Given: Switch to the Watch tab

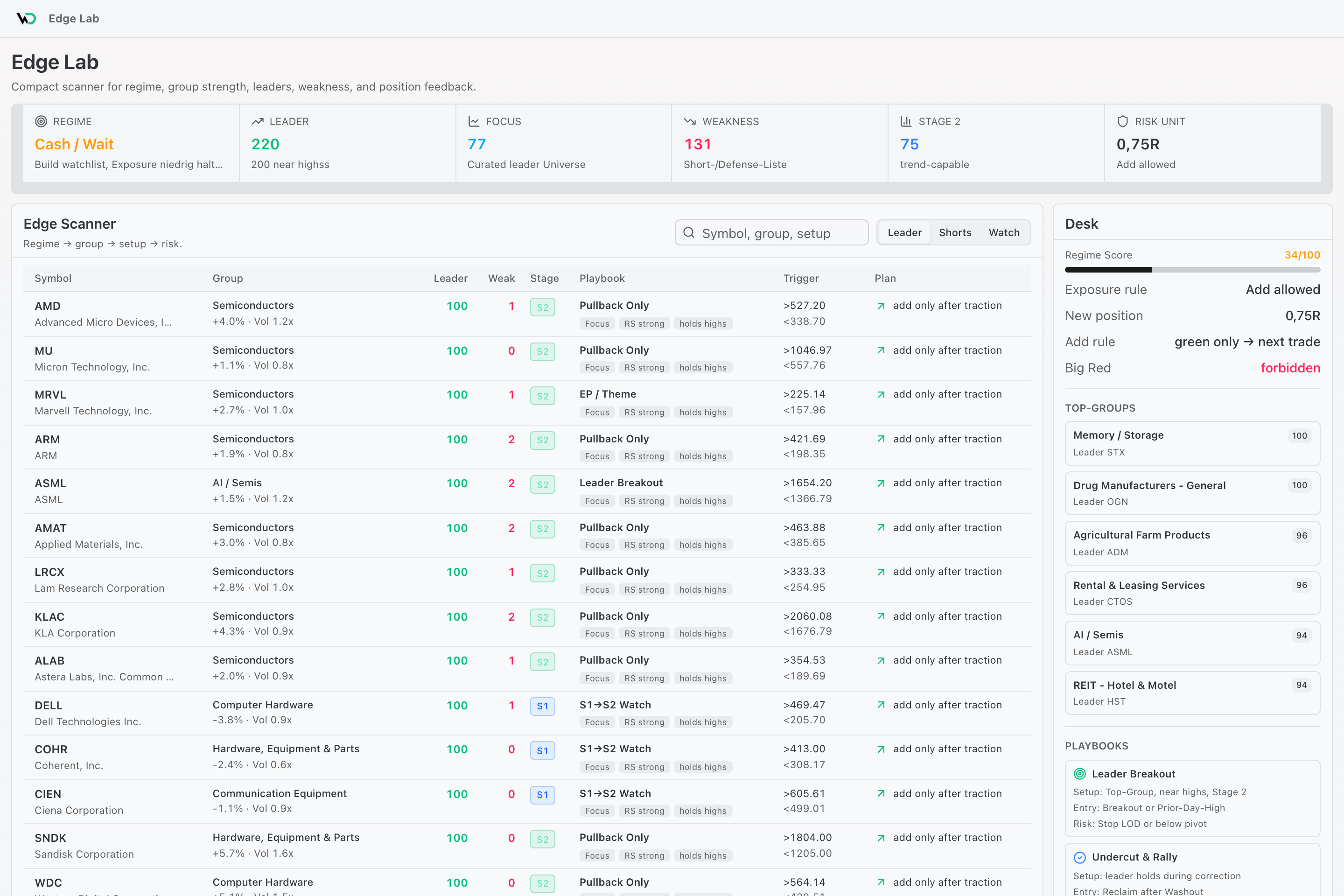Looking at the screenshot, I should 1004,232.
